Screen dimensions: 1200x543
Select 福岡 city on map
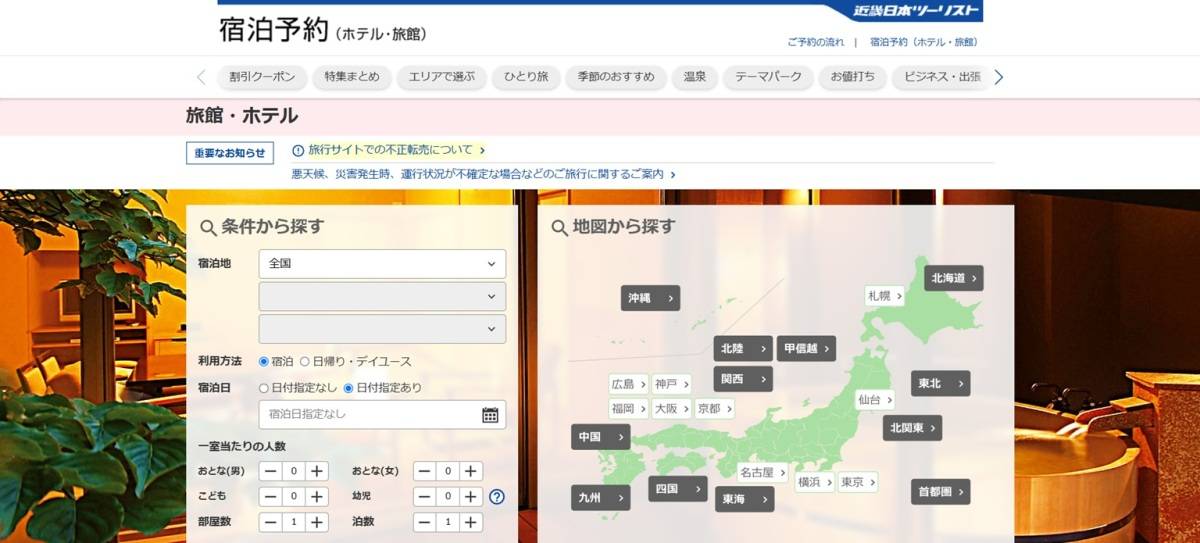[629, 408]
